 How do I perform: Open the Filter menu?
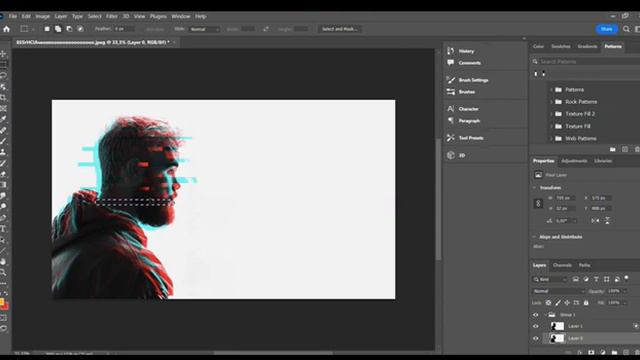111,16
